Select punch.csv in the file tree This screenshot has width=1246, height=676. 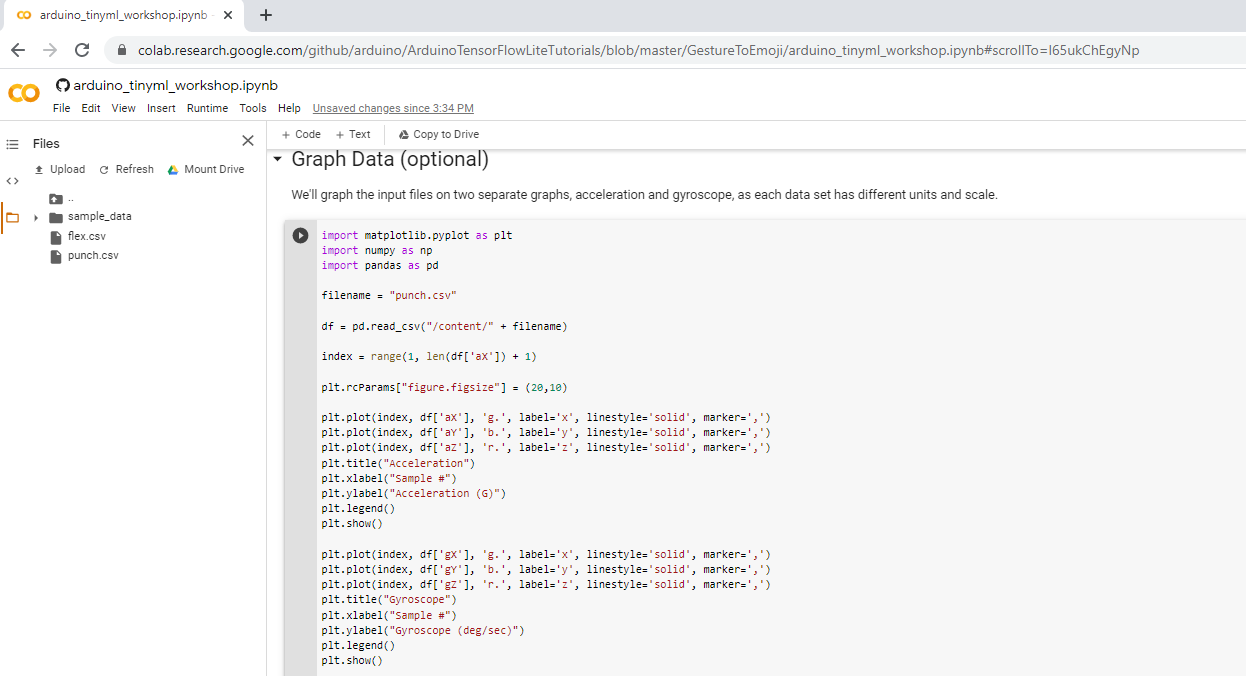click(x=93, y=255)
